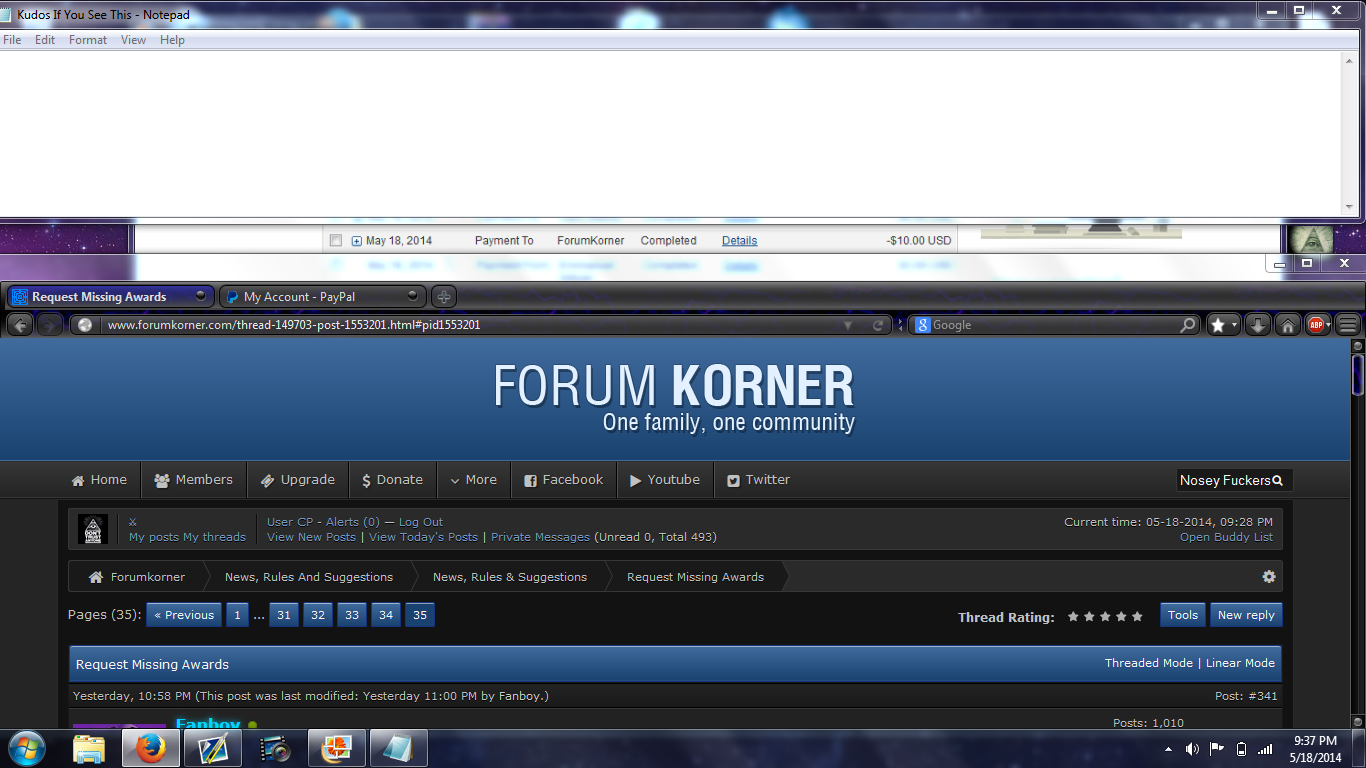Open Notepad Help menu

coord(172,40)
